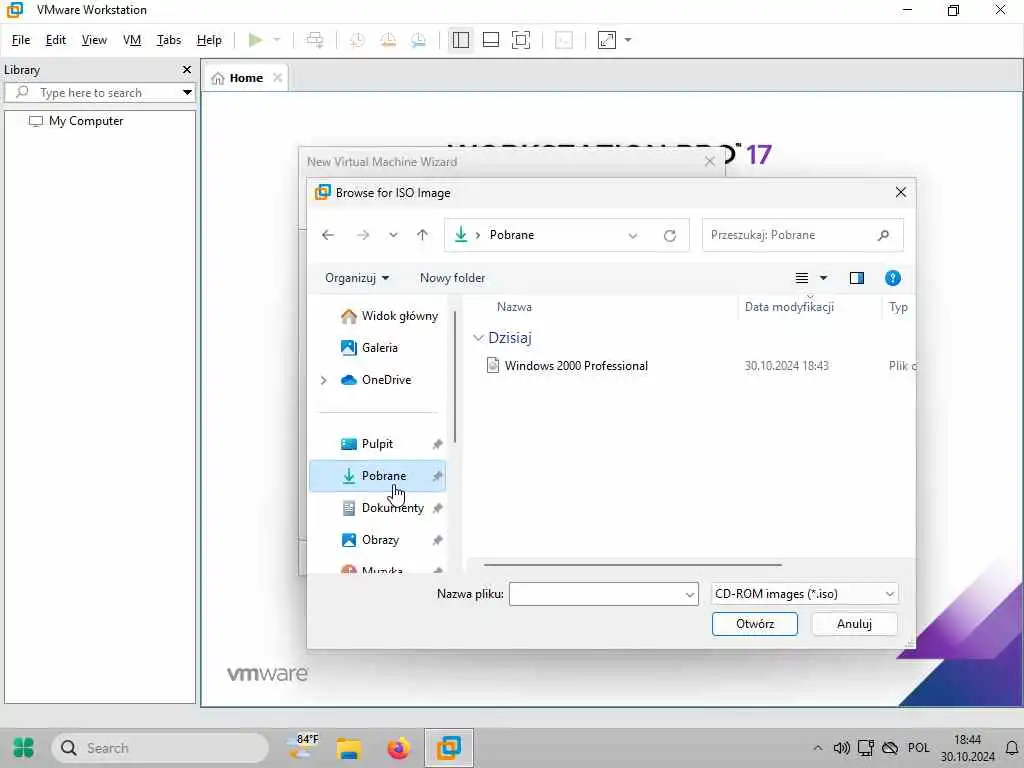Image resolution: width=1024 pixels, height=768 pixels.
Task: Select My Computer in Library
Action: pyautogui.click(x=86, y=121)
